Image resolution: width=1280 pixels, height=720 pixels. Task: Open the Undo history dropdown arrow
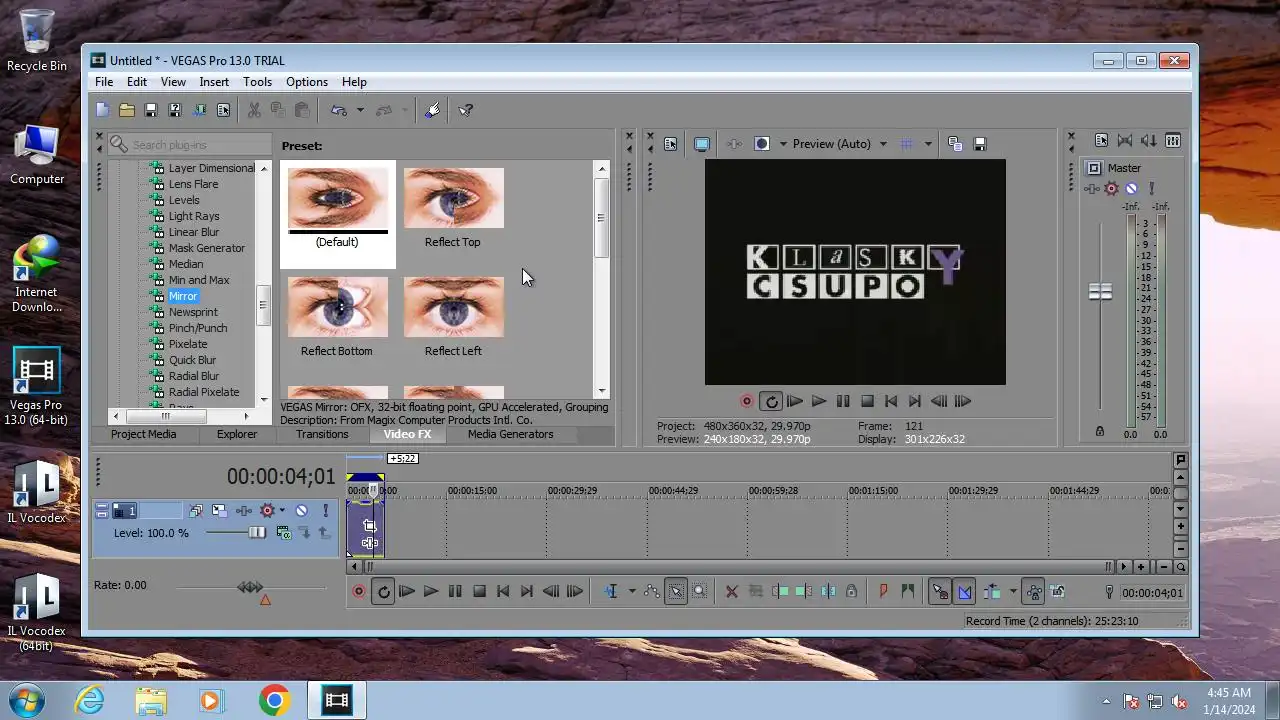pyautogui.click(x=360, y=110)
